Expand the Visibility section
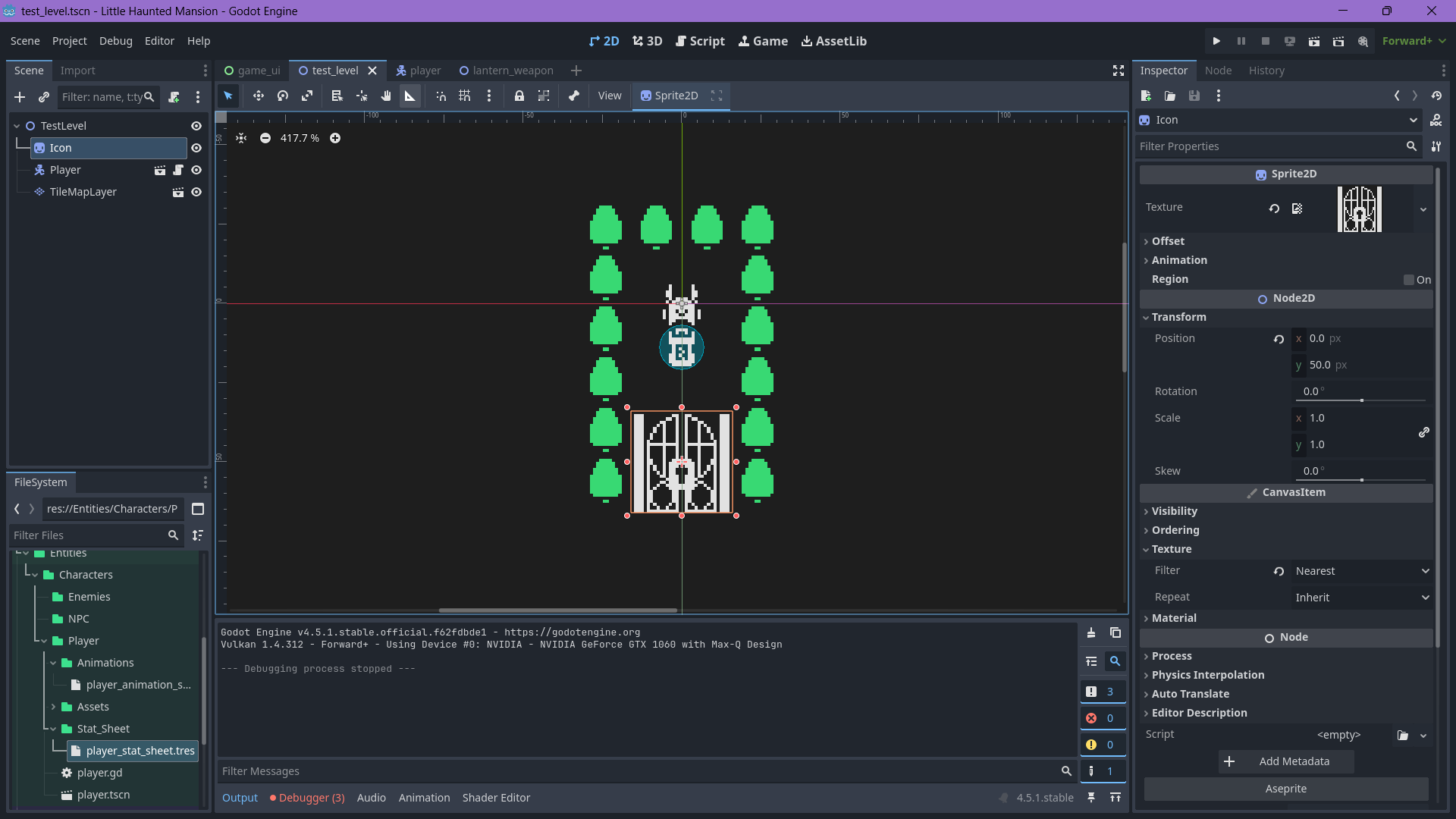The height and width of the screenshot is (819, 1456). click(1174, 511)
